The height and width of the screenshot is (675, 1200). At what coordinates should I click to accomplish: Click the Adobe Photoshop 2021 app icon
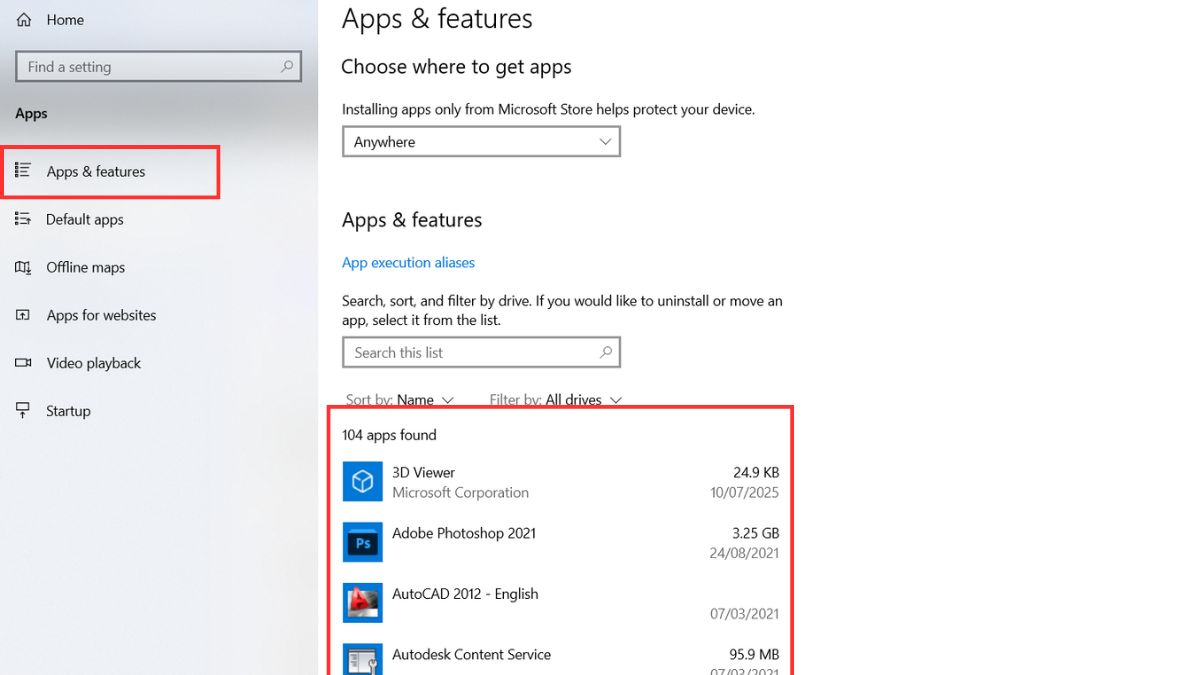coord(362,543)
